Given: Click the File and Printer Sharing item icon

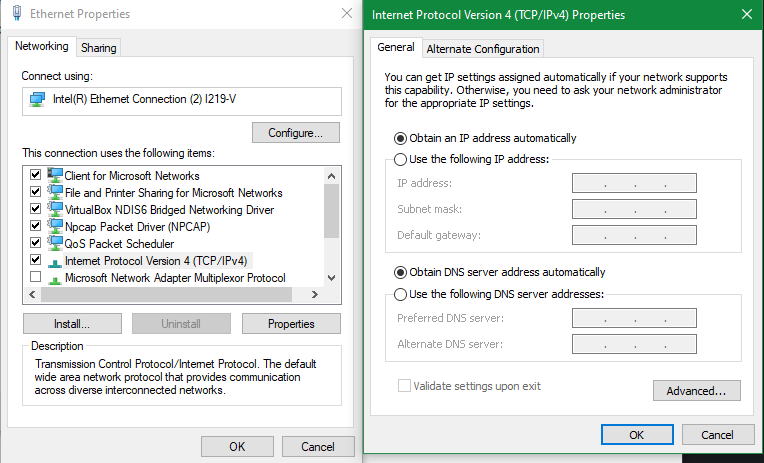Looking at the screenshot, I should click(x=55, y=192).
